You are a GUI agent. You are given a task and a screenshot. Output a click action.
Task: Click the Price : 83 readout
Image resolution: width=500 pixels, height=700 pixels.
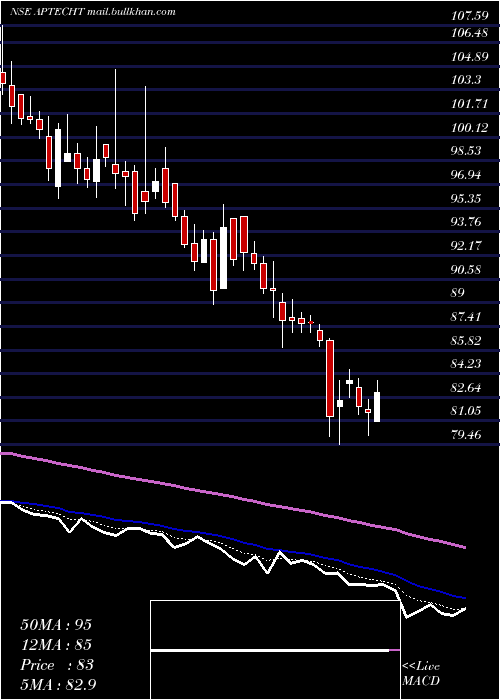[x=57, y=665]
